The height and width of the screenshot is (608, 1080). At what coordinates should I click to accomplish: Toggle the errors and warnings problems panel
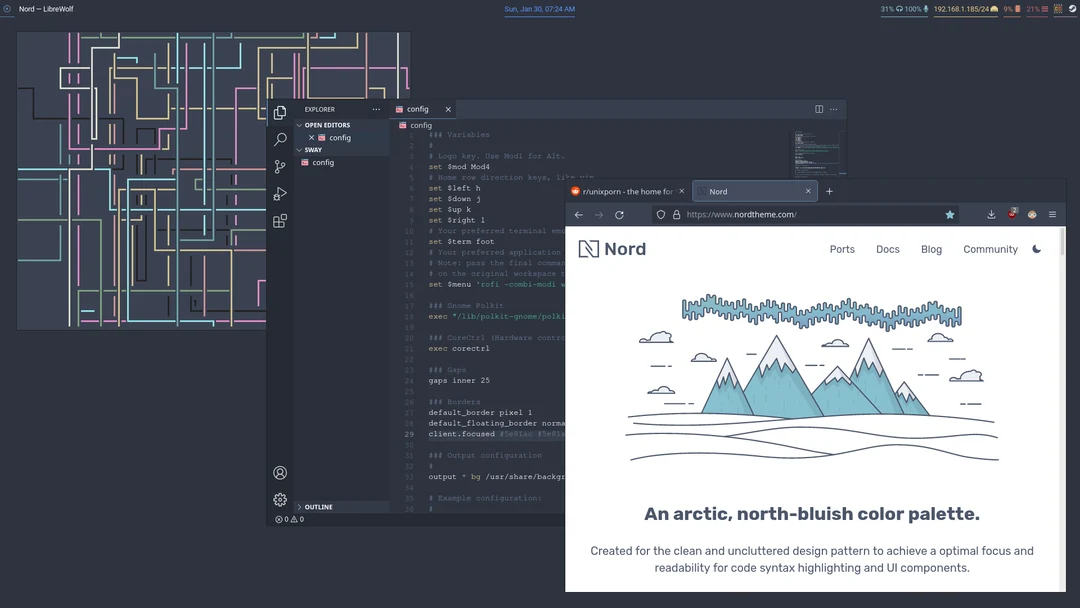point(289,520)
